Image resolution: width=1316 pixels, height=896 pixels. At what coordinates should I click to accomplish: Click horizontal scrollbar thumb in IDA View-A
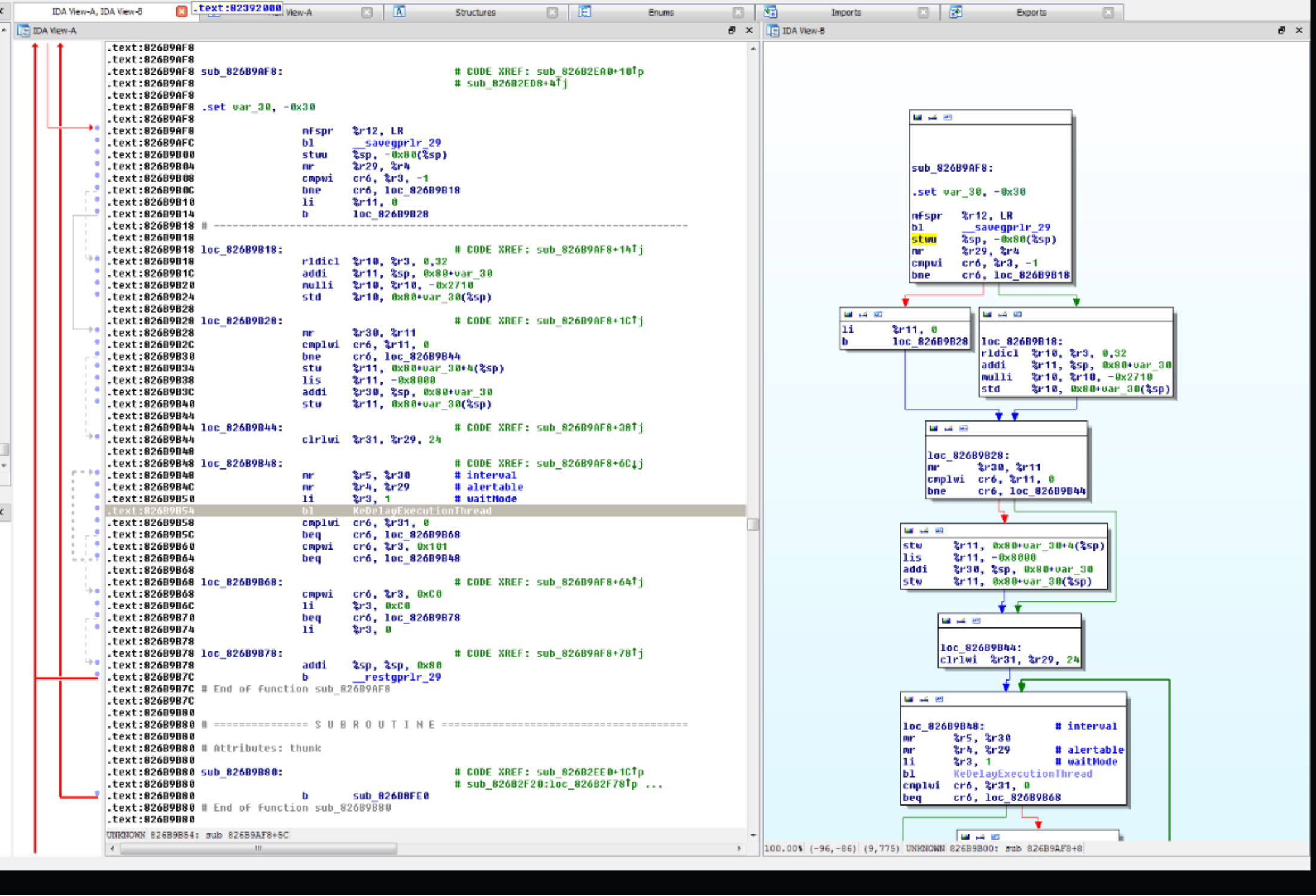click(x=258, y=848)
